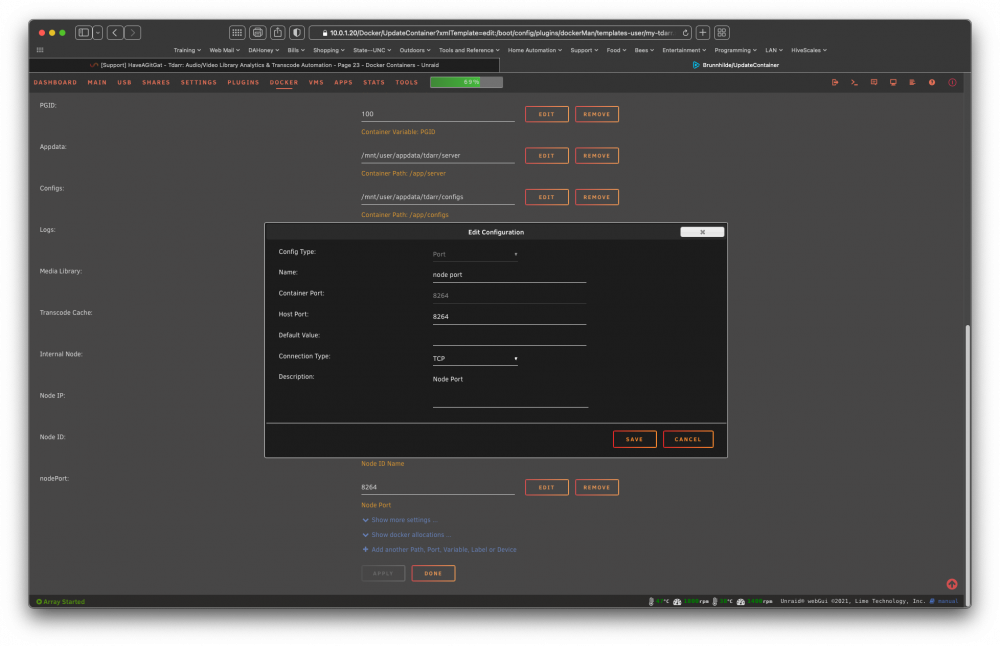Click the Safari print icon
Viewport: 1000px width, 646px height.
(x=258, y=33)
